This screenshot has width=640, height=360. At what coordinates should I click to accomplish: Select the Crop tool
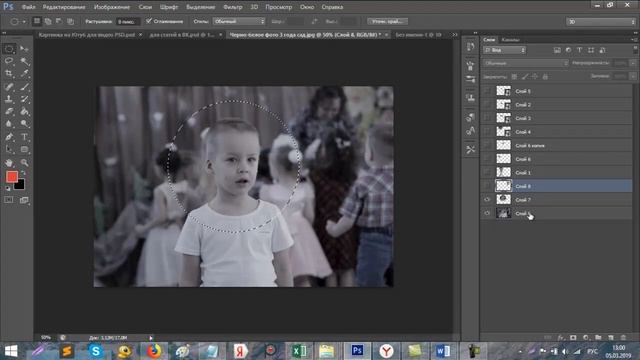click(9, 74)
